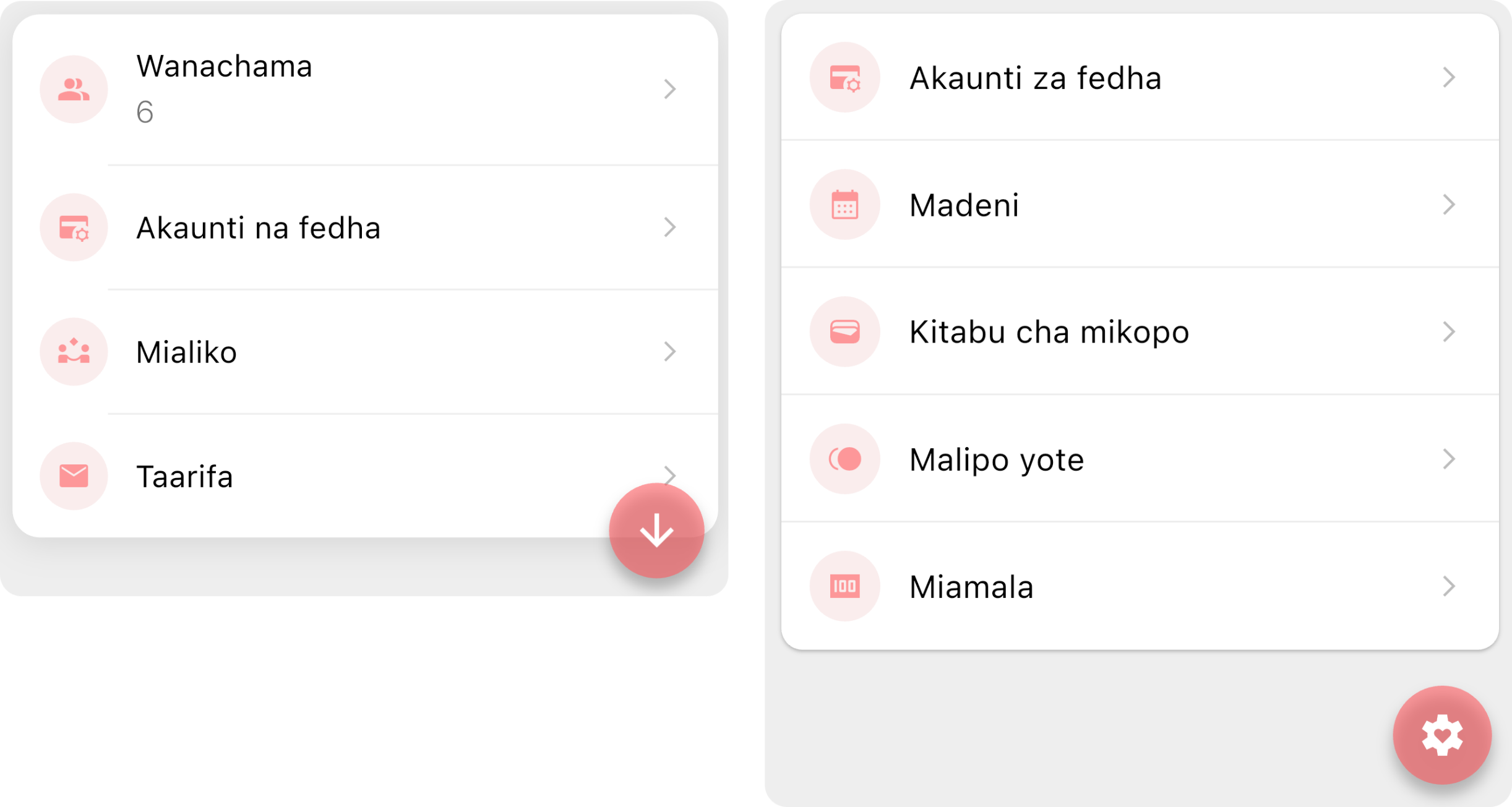Viewport: 1512px width, 807px height.
Task: Select the Madeni calendar icon
Action: [x=845, y=204]
